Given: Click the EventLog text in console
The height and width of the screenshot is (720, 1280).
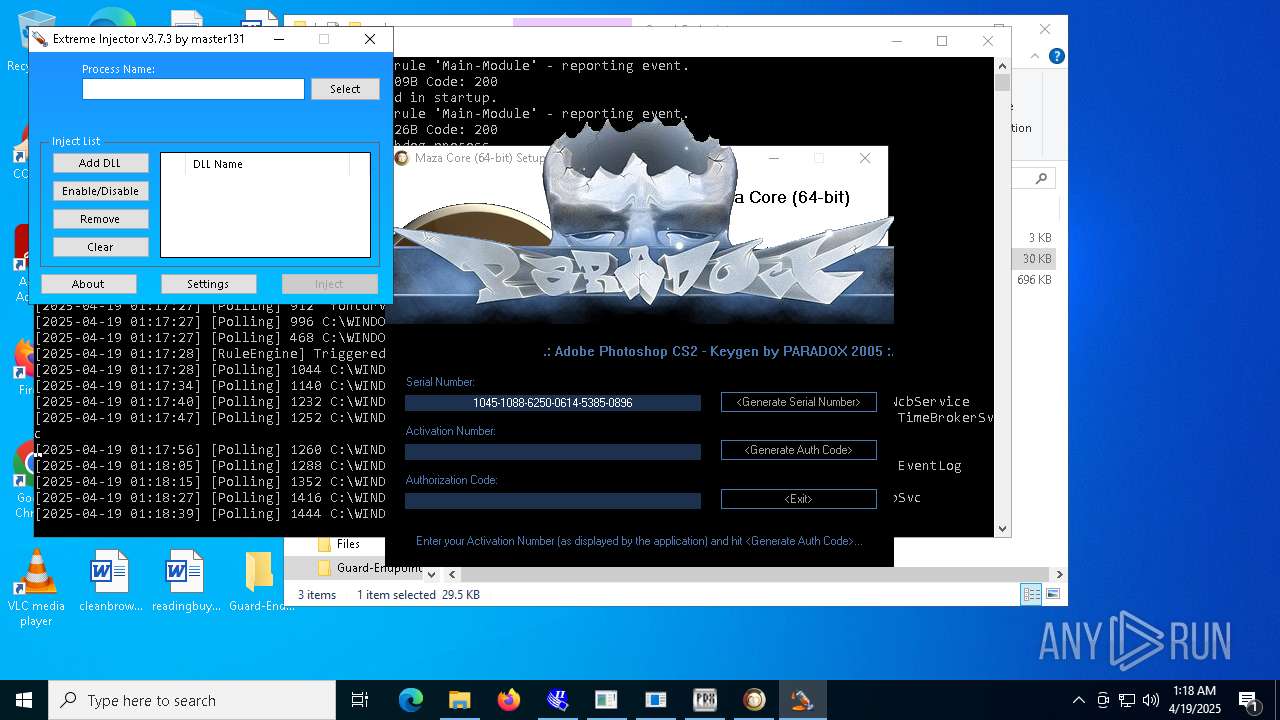Looking at the screenshot, I should coord(929,466).
